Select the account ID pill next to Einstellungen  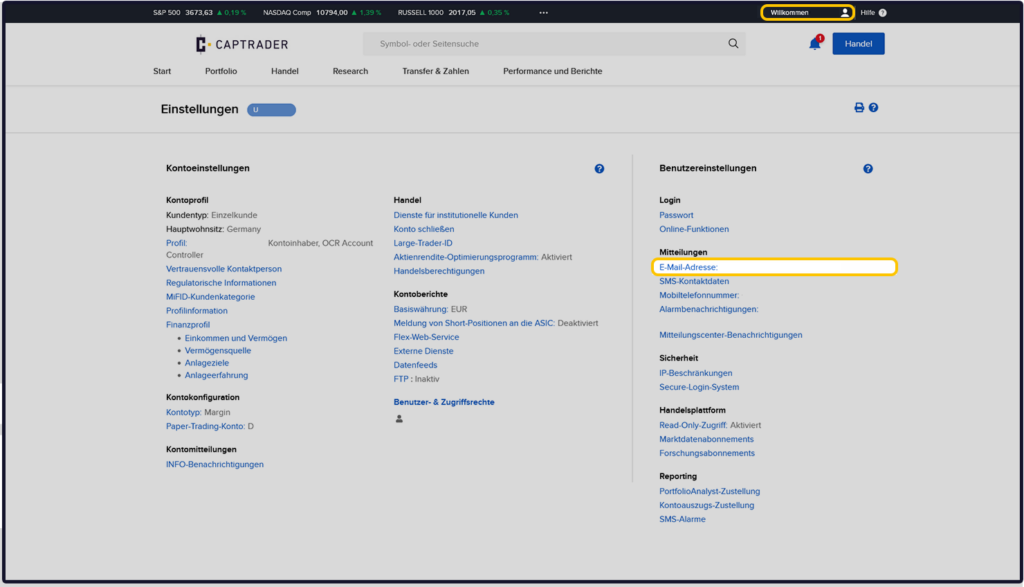(271, 110)
